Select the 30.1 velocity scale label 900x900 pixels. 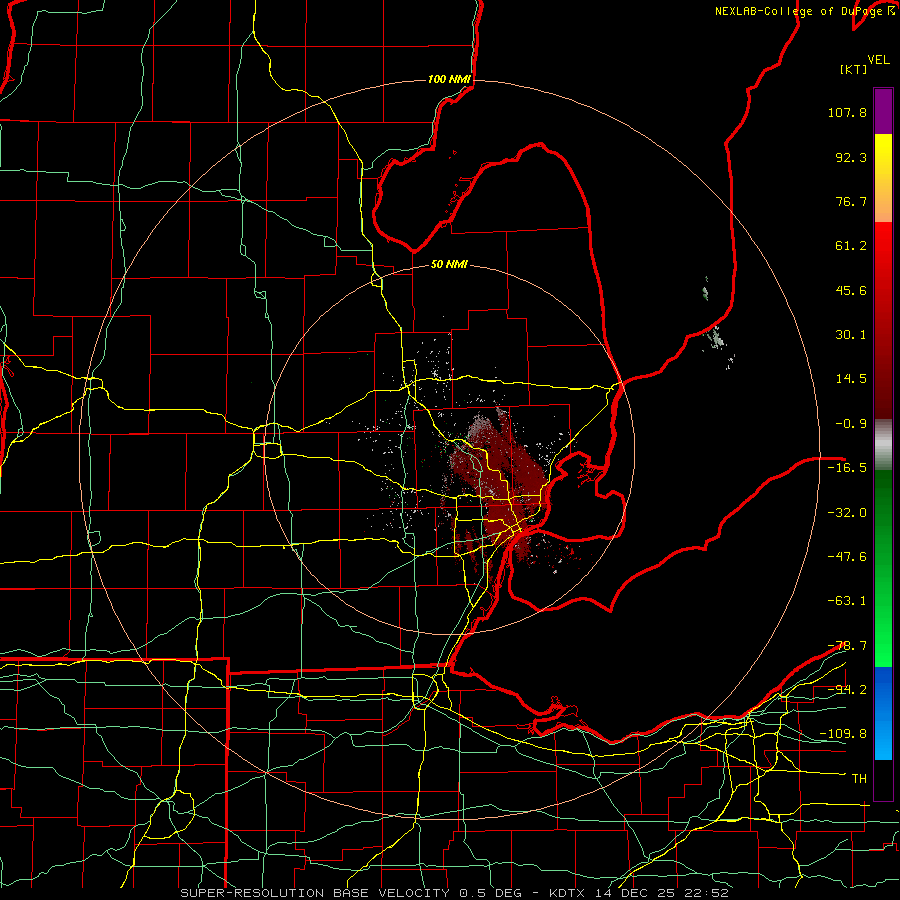851,335
